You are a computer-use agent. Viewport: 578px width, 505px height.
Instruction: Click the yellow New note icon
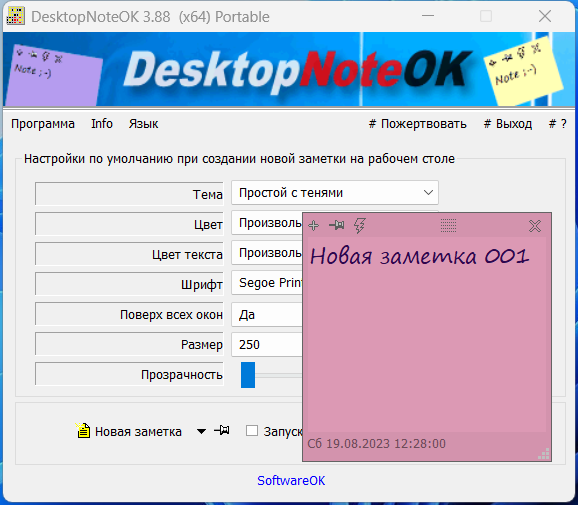point(83,430)
